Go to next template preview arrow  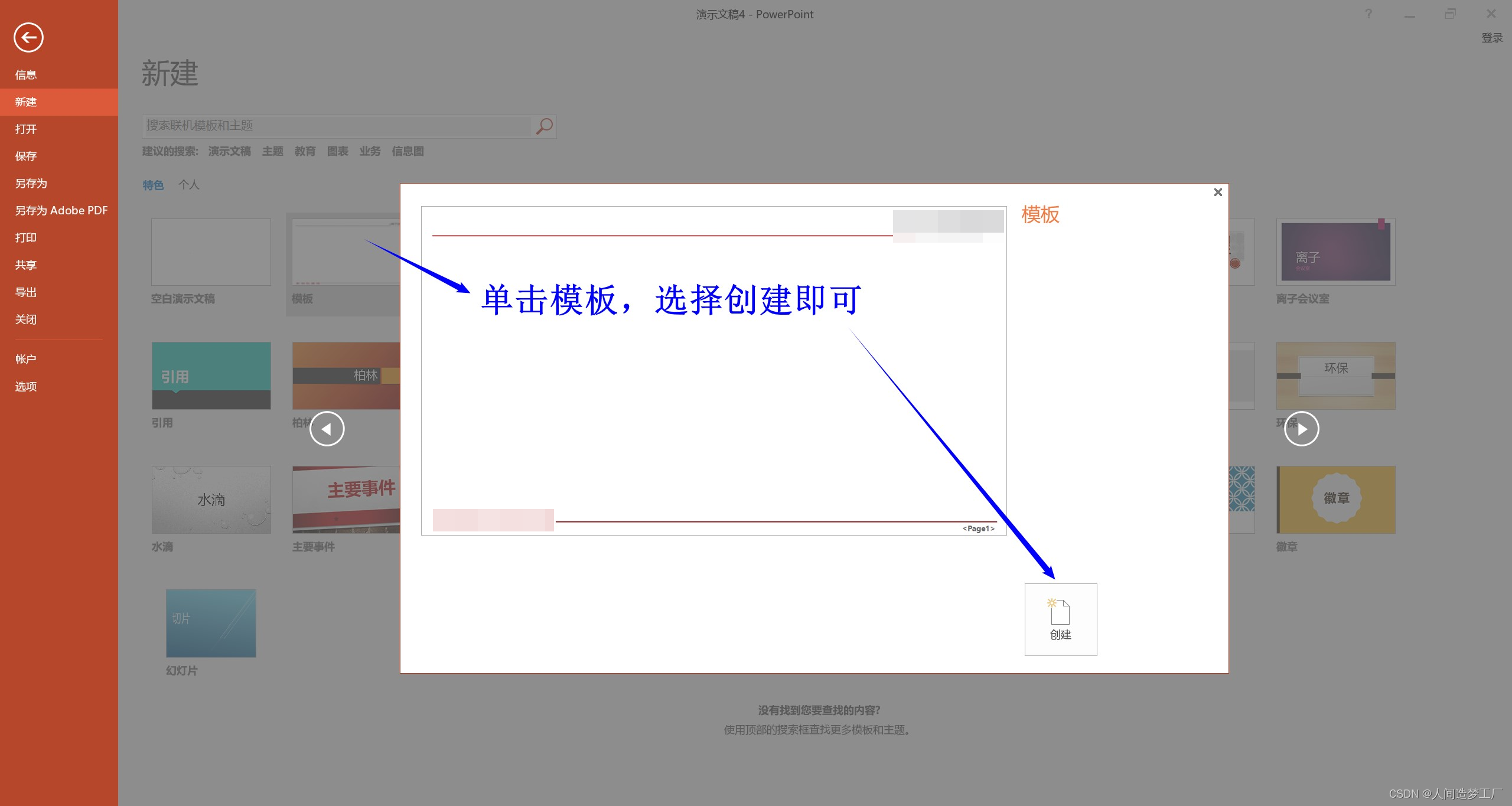point(1301,429)
